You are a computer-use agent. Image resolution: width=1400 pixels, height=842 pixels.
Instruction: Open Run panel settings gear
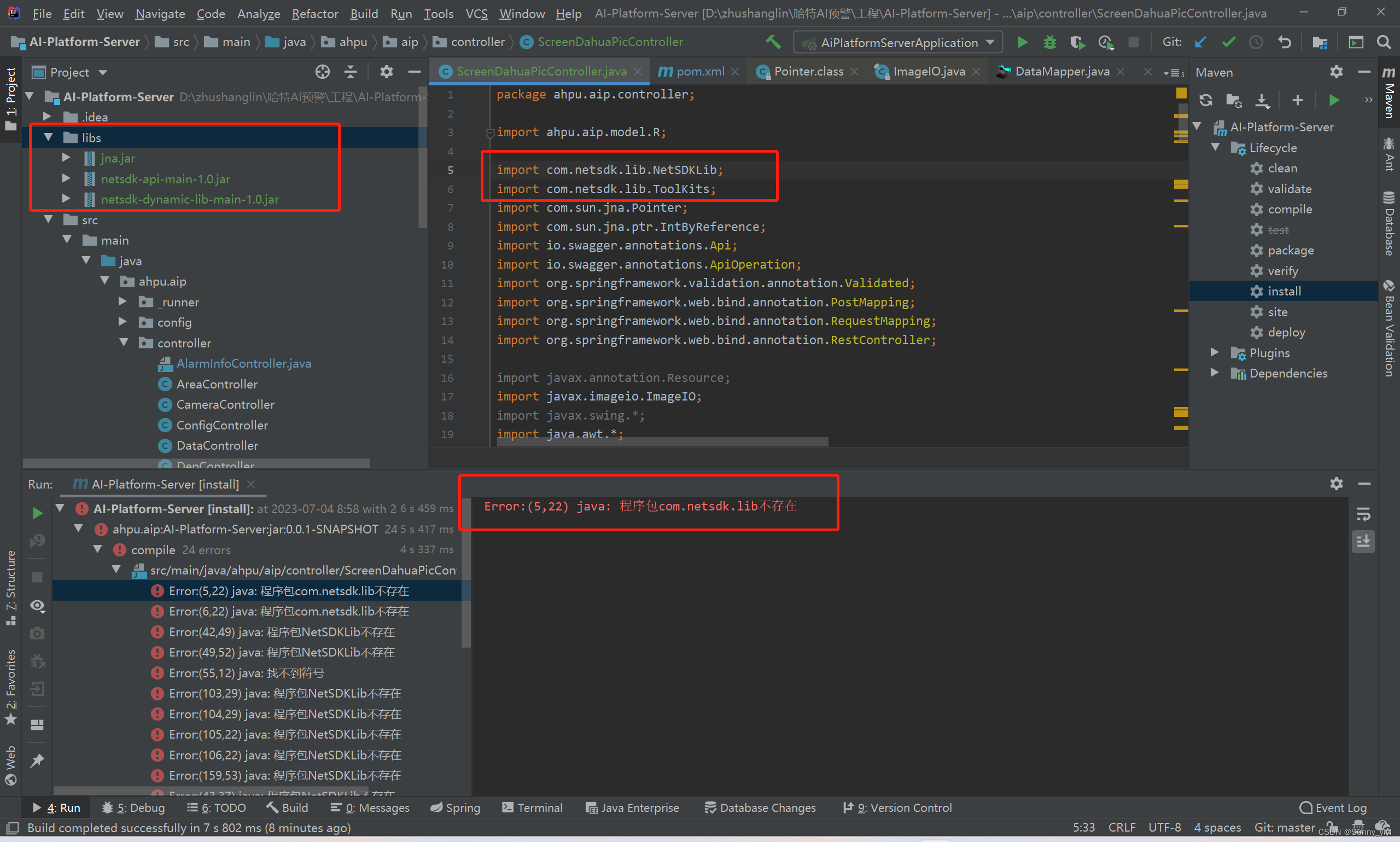(x=1337, y=484)
